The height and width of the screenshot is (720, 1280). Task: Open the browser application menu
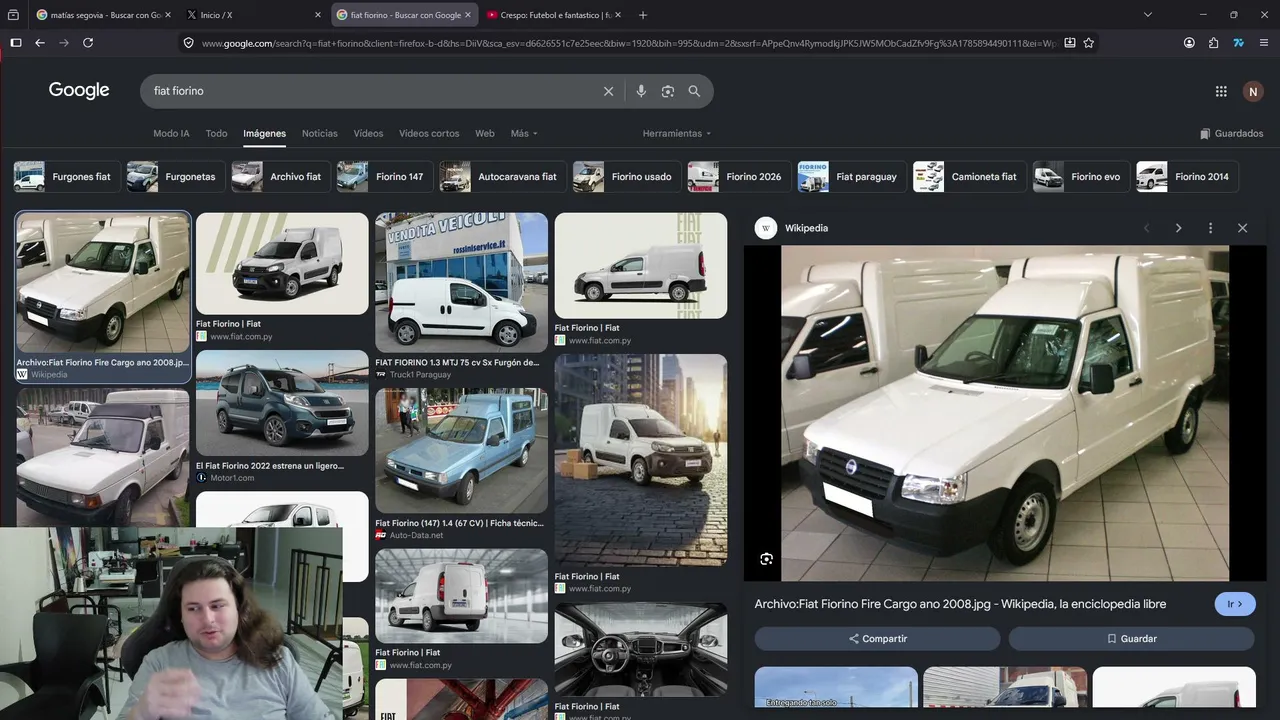(1264, 43)
